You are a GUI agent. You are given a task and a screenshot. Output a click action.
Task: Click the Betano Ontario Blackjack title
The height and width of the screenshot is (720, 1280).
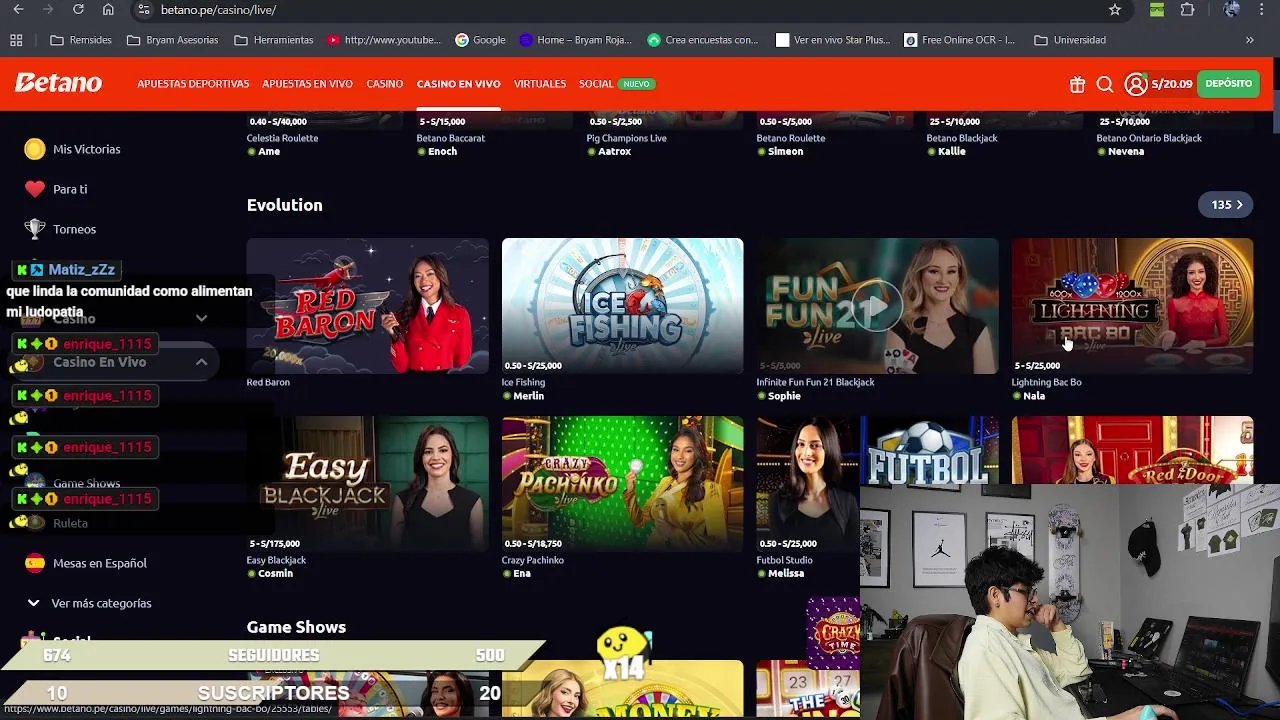pos(1149,138)
